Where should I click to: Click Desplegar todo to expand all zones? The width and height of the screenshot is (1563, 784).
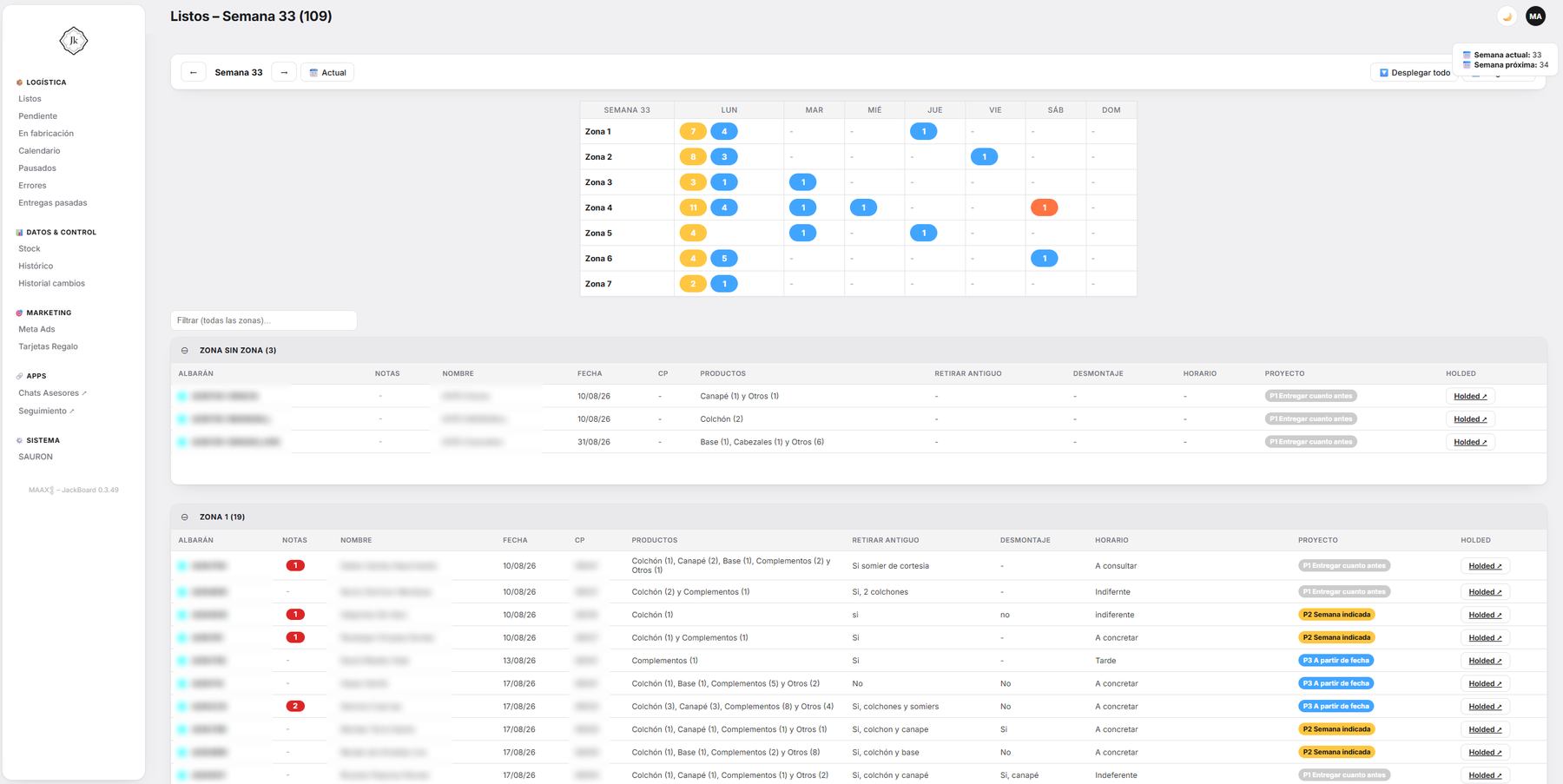(x=1415, y=73)
